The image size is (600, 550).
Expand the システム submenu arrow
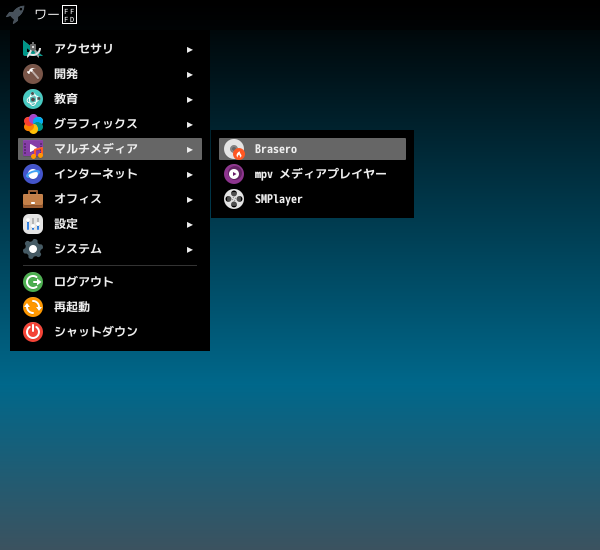point(189,250)
